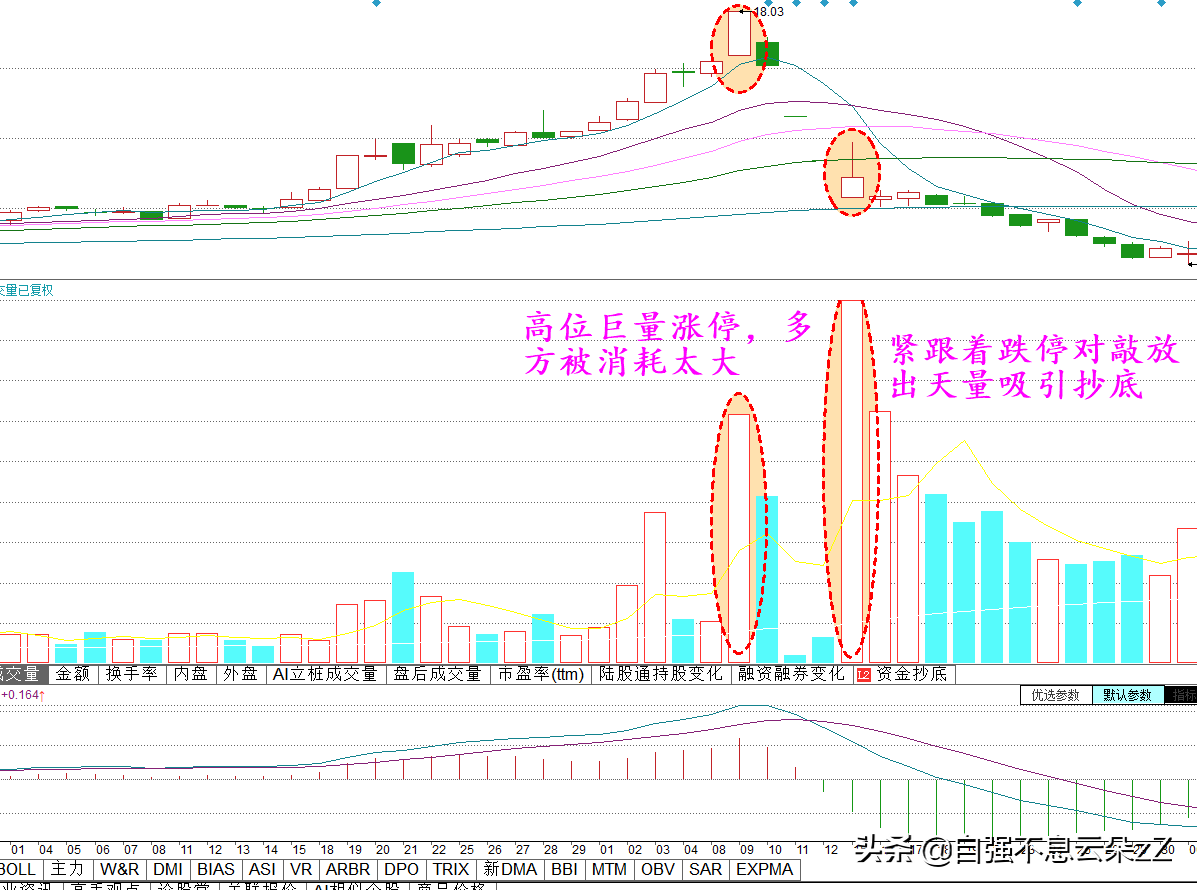
Task: Click the 18.03 high price label
Action: (x=769, y=11)
